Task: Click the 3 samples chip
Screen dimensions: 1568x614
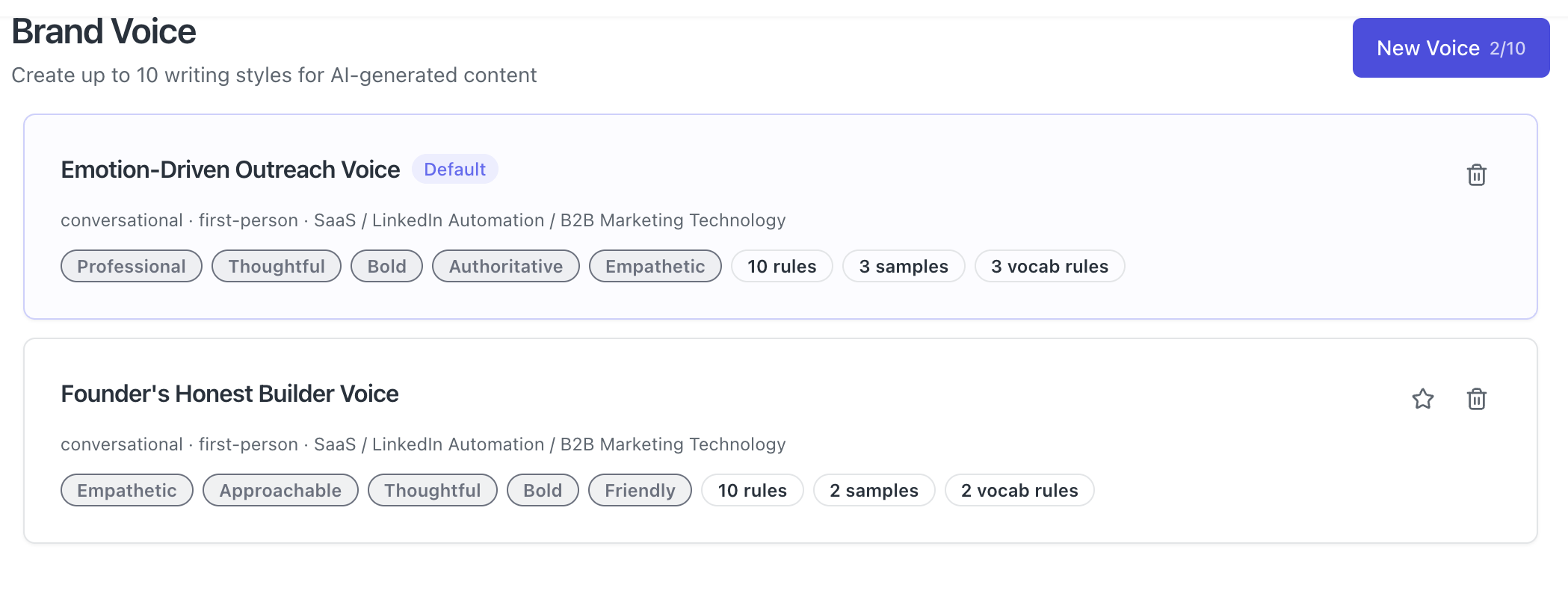Action: [x=903, y=267]
